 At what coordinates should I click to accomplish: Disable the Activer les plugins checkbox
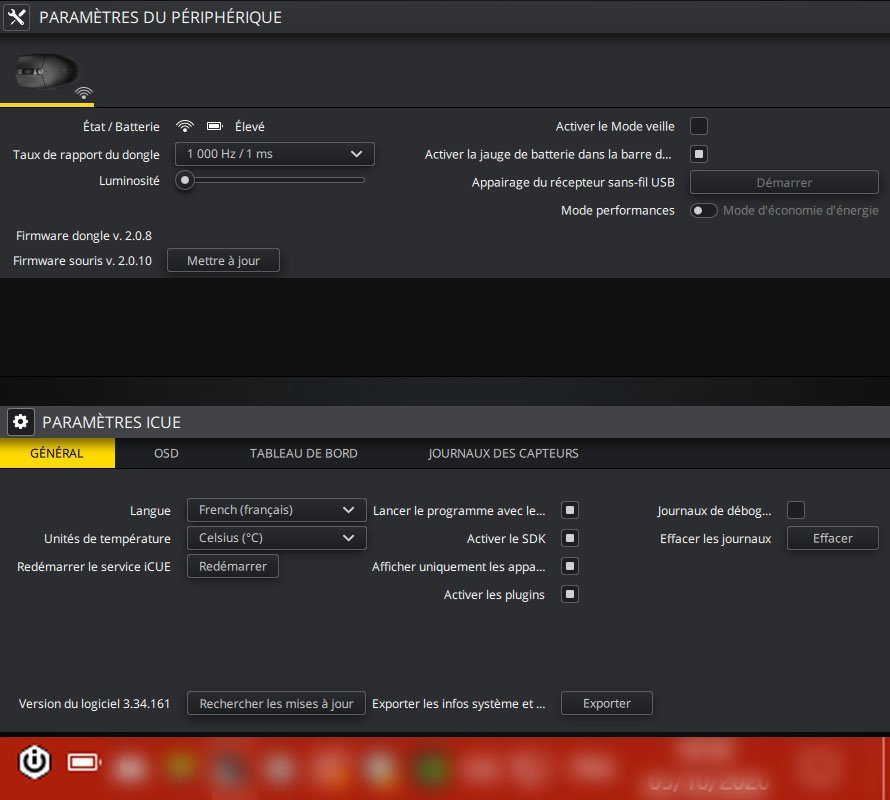[569, 594]
